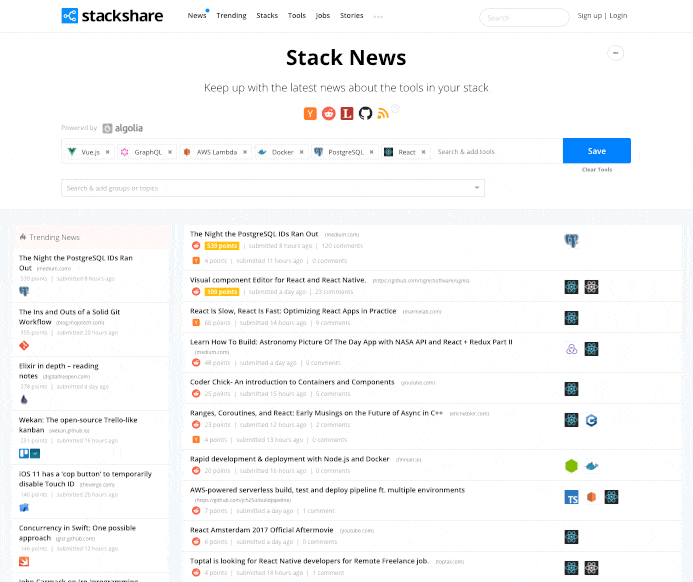
Task: Click the C++ icon beside the Coroutines story
Action: point(591,420)
